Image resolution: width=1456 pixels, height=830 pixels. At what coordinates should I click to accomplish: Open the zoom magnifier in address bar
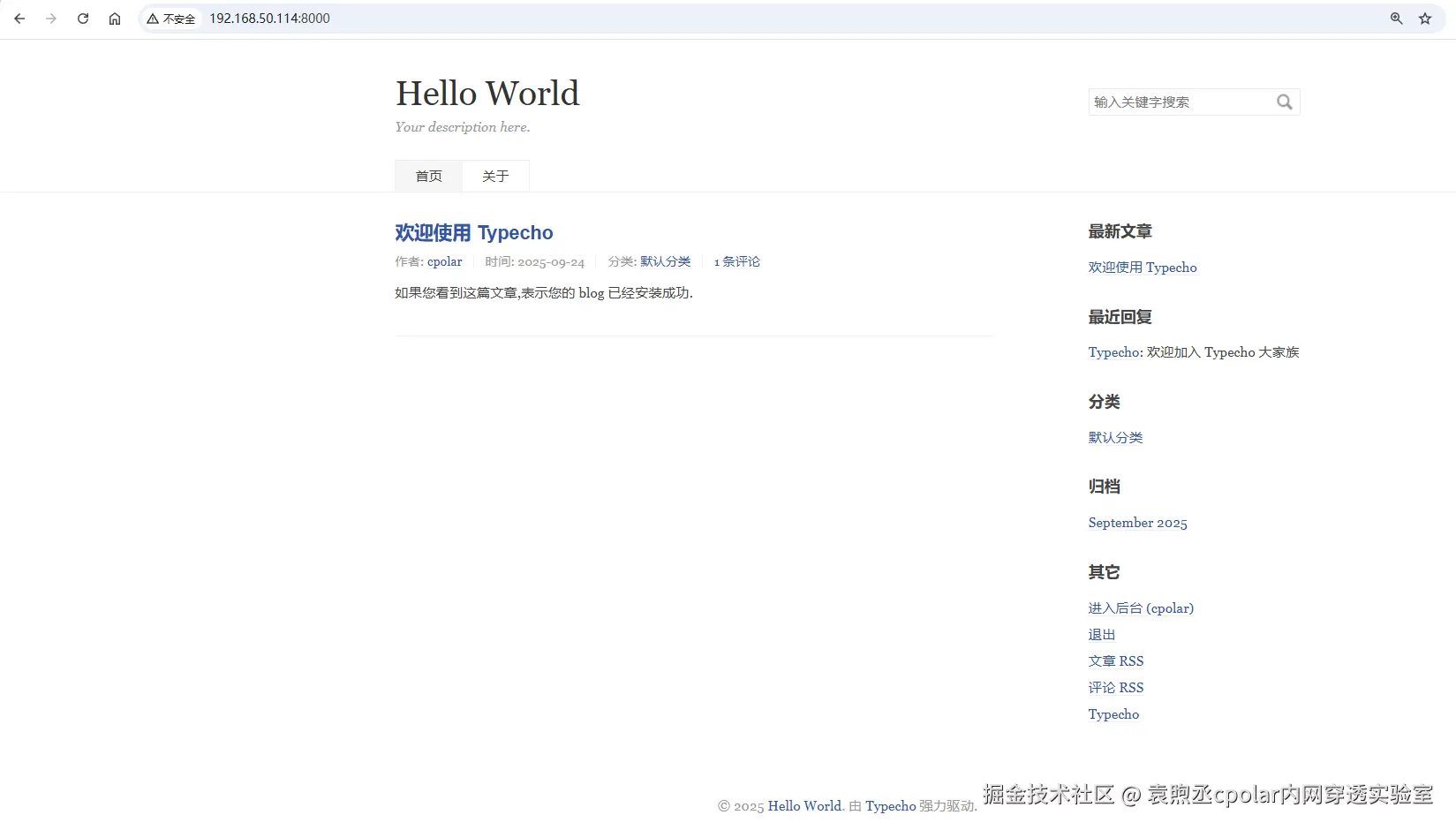(x=1396, y=19)
